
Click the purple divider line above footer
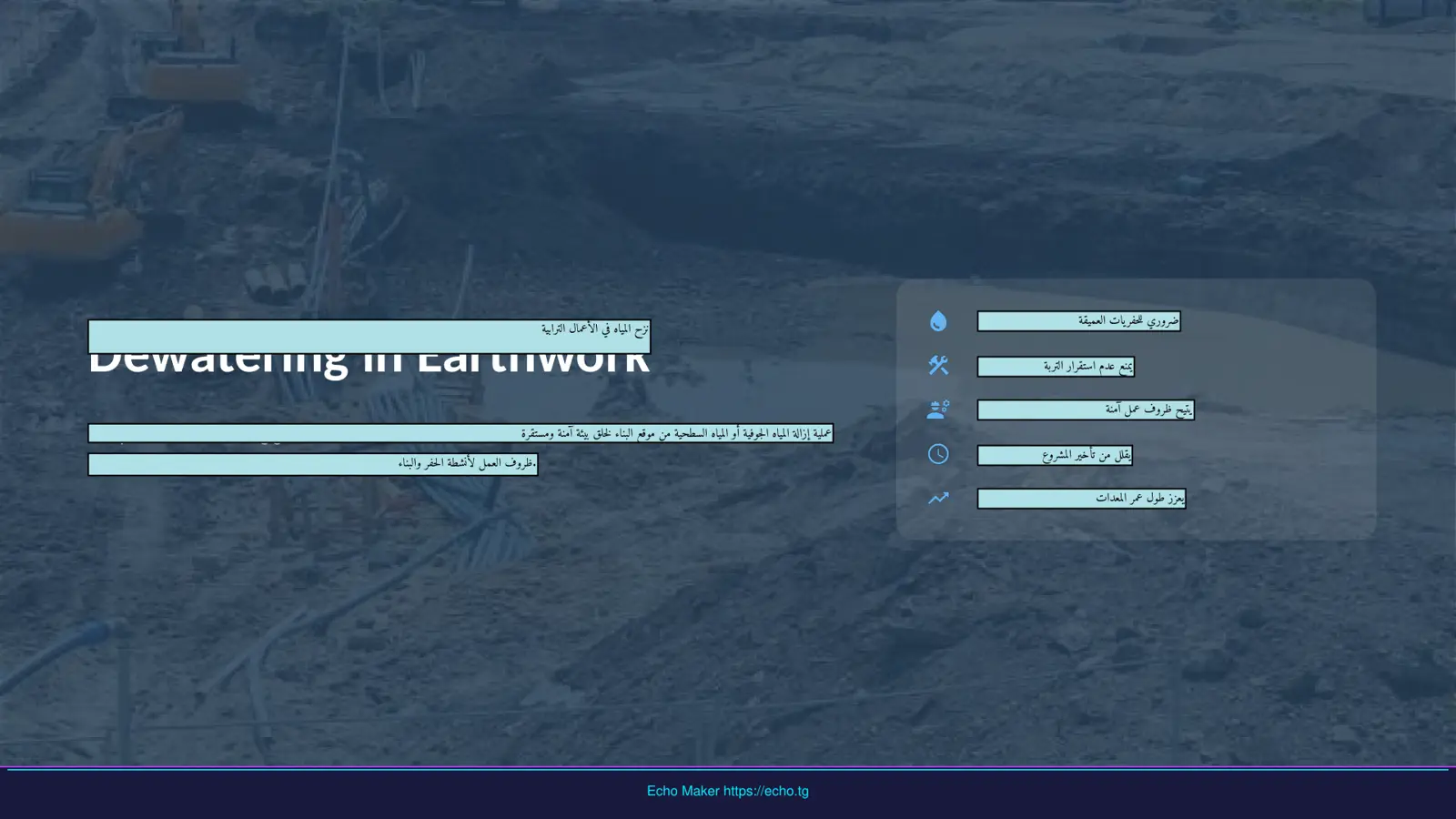click(728, 769)
